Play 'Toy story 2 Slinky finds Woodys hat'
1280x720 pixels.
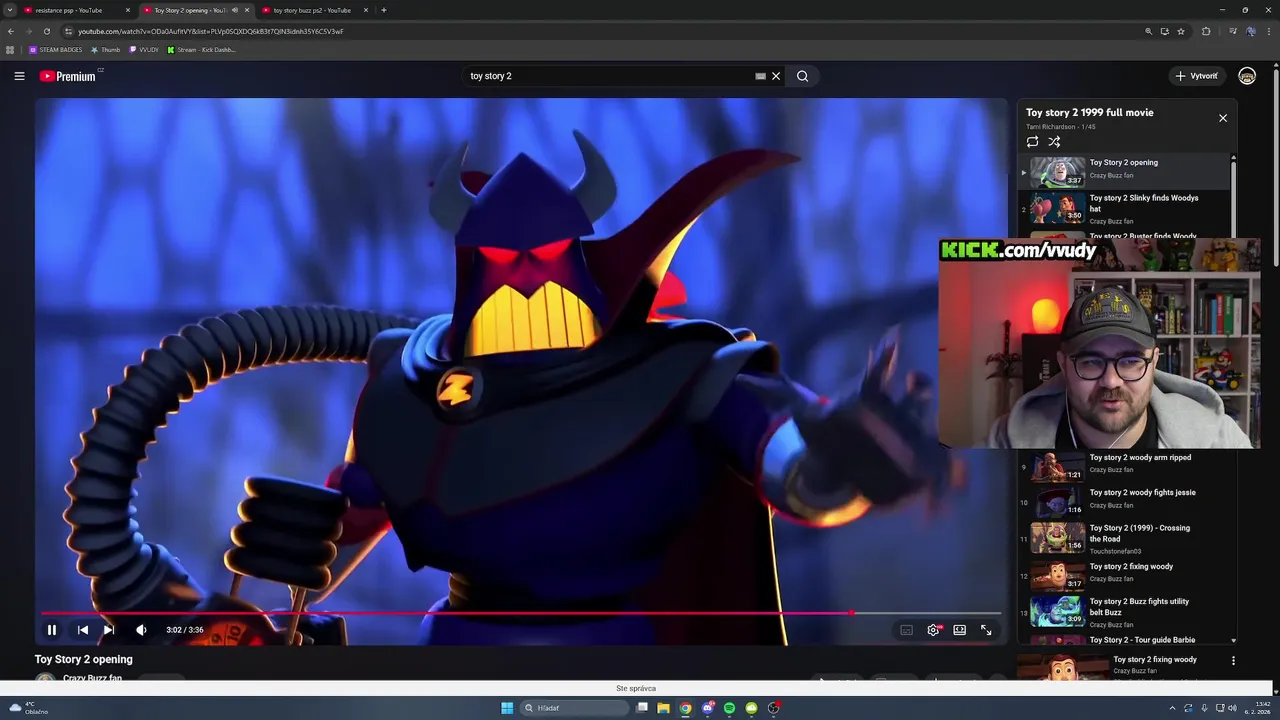pyautogui.click(x=1124, y=208)
